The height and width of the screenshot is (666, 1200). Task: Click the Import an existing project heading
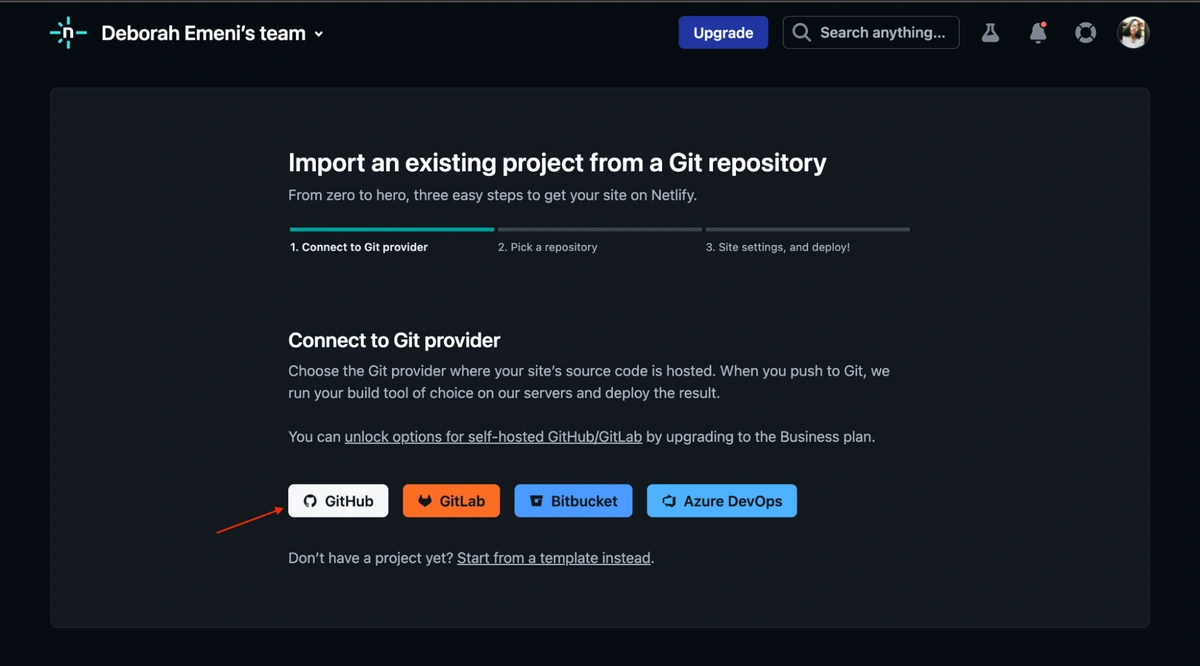(x=557, y=163)
